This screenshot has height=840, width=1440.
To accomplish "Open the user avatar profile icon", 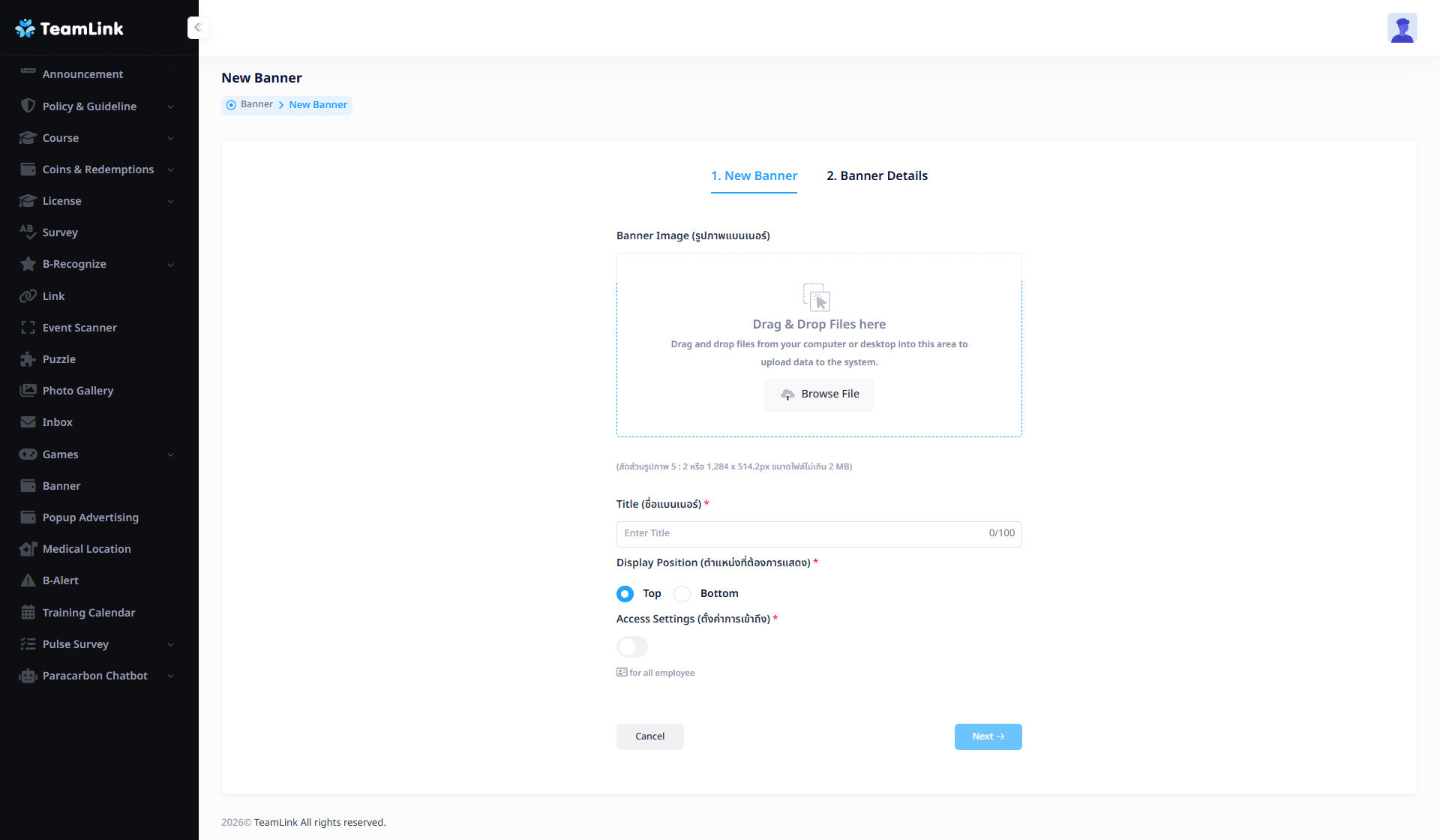I will [1401, 28].
